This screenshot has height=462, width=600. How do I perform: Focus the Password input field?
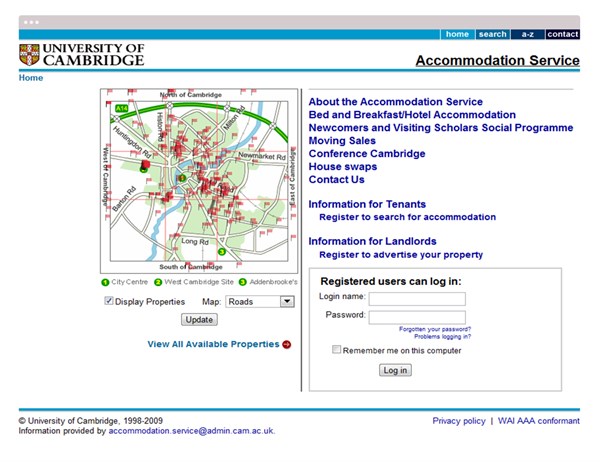click(417, 316)
